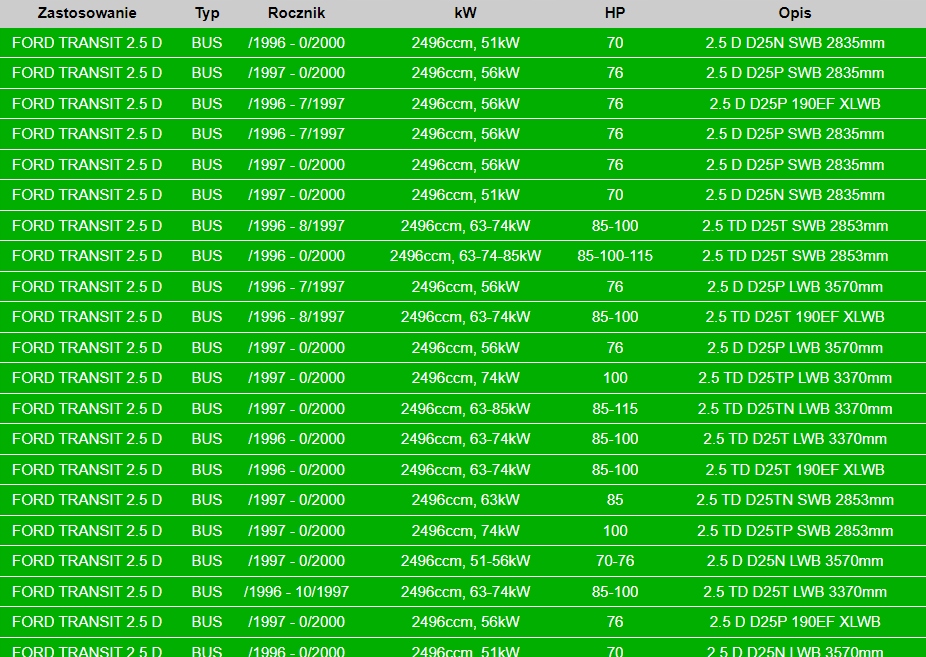Click the HP column header
926x657 pixels.
[615, 13]
